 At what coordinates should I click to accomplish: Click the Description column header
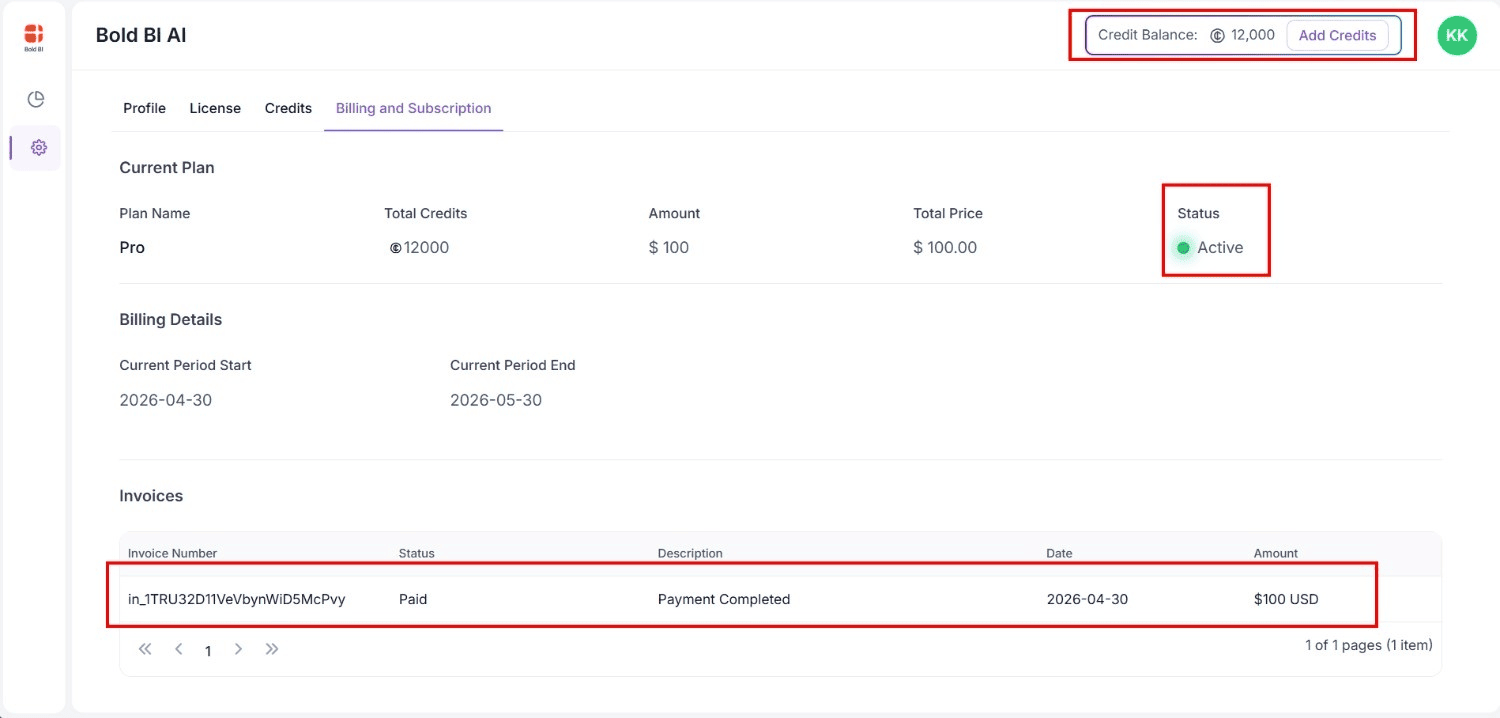[x=690, y=553]
